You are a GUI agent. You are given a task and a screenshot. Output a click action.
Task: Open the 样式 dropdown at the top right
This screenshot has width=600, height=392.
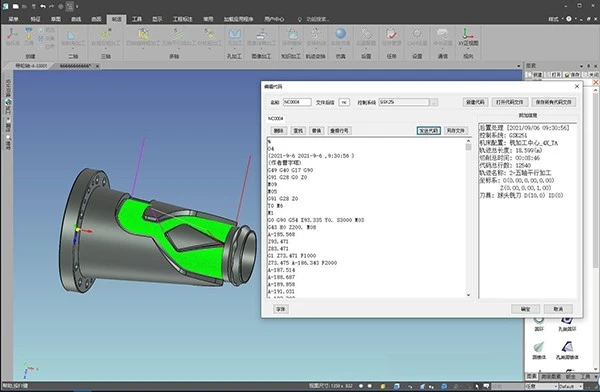click(555, 19)
